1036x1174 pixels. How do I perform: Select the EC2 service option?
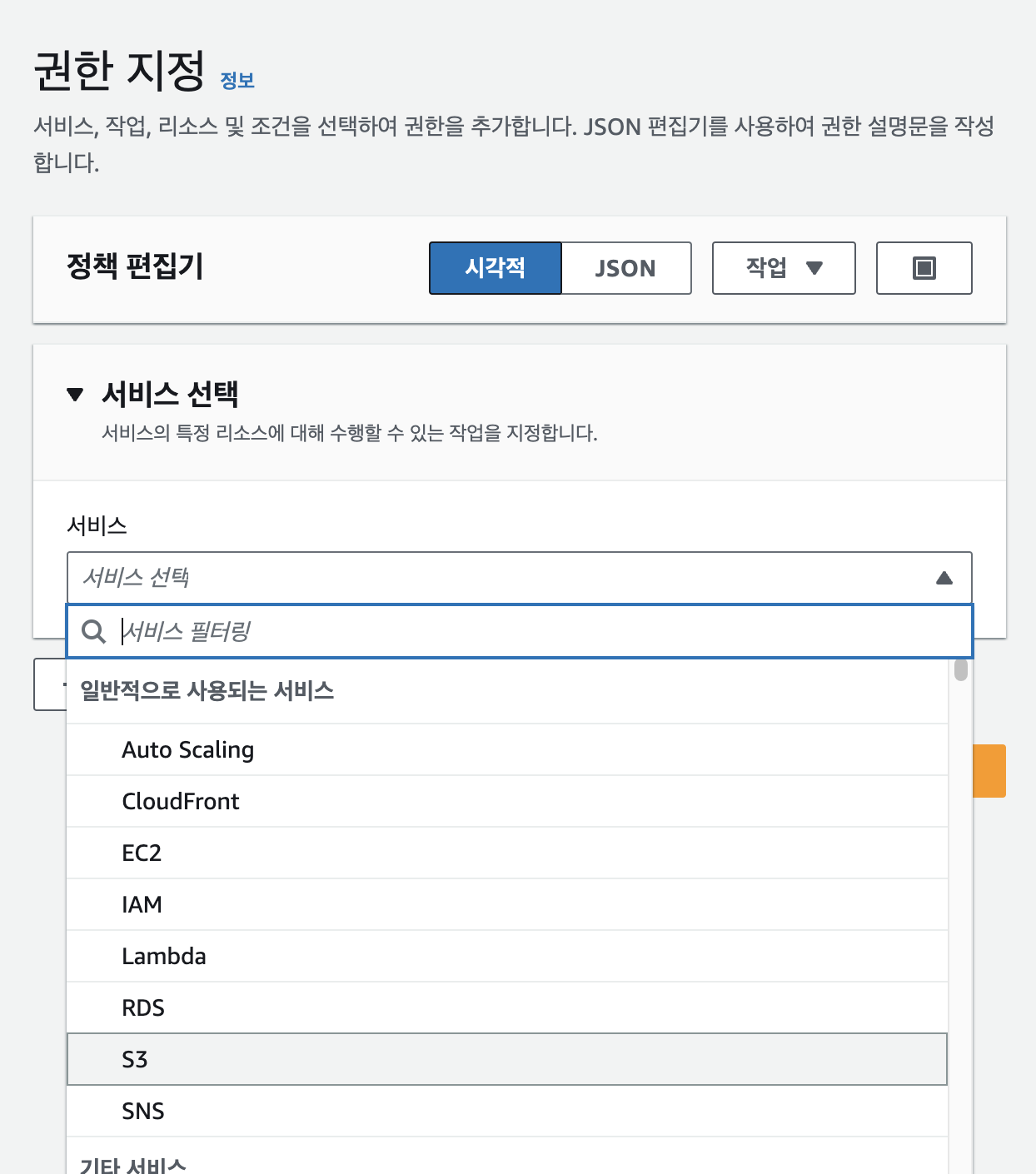point(142,853)
